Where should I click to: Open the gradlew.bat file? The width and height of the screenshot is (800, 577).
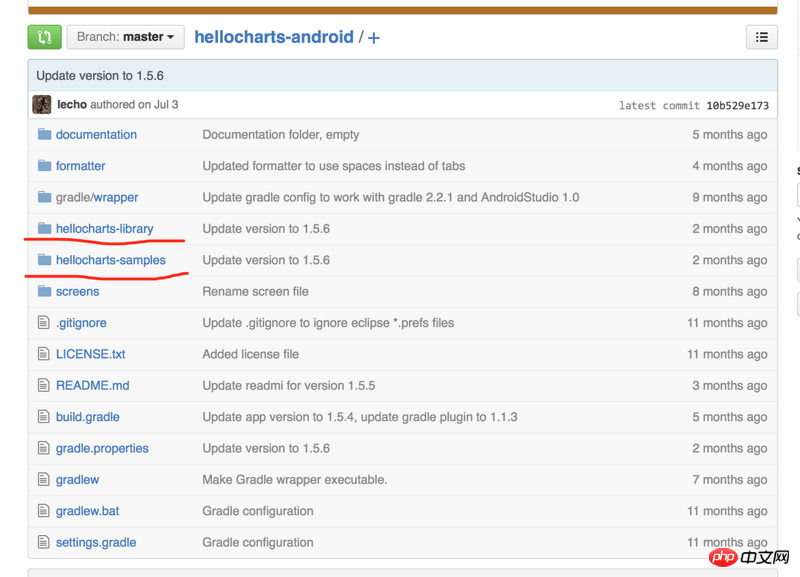[88, 511]
